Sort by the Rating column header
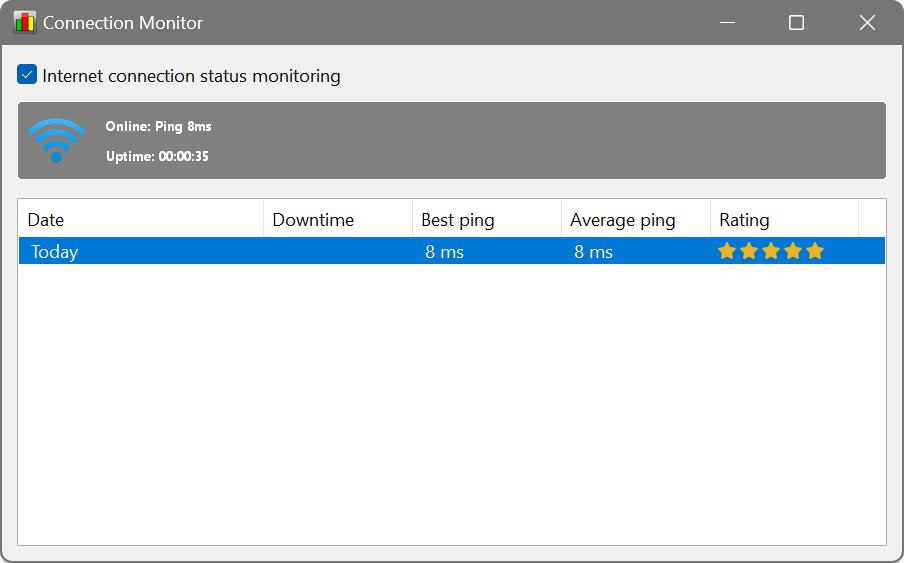 [784, 220]
